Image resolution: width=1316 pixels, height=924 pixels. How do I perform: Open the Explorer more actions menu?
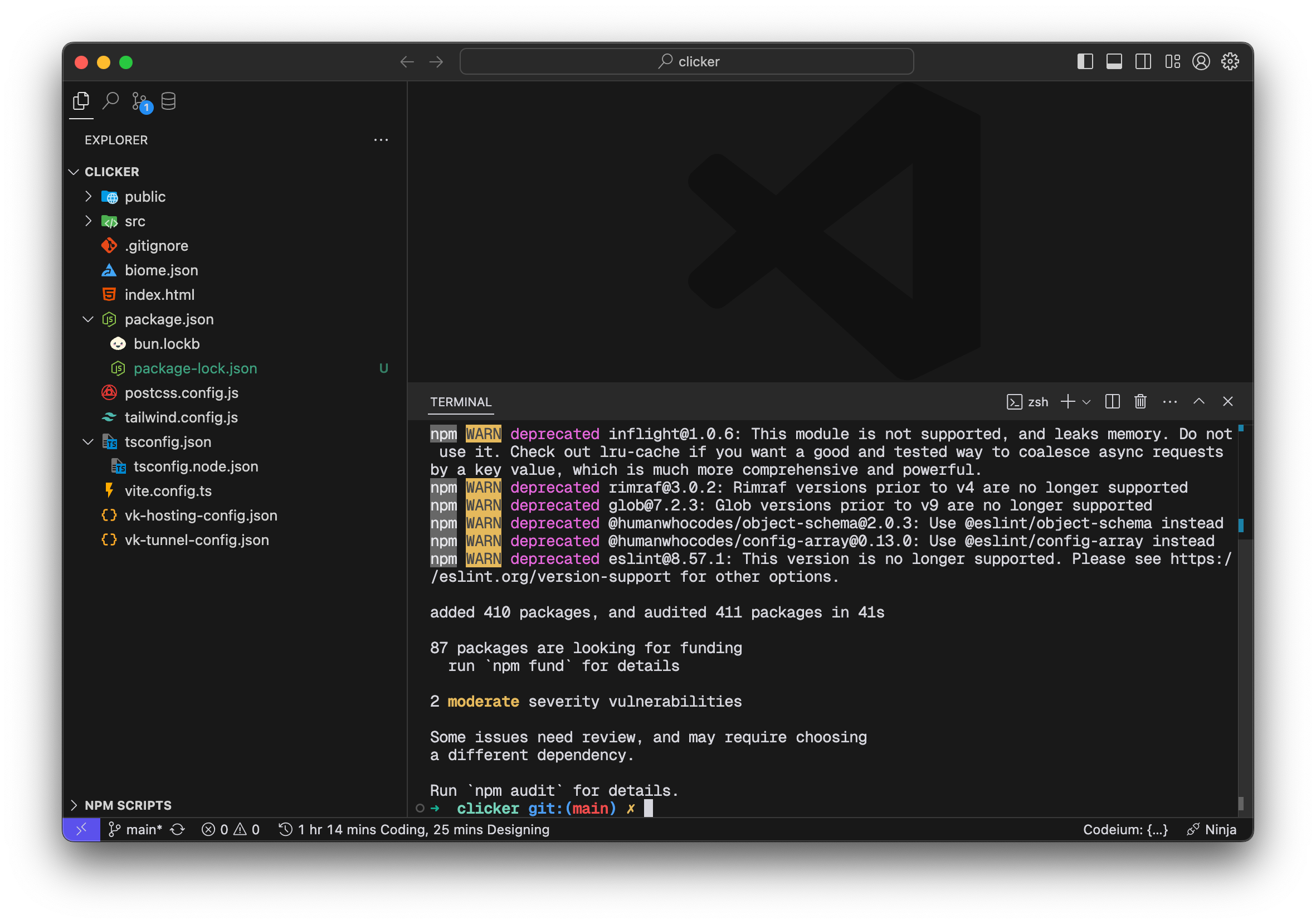pyautogui.click(x=381, y=140)
